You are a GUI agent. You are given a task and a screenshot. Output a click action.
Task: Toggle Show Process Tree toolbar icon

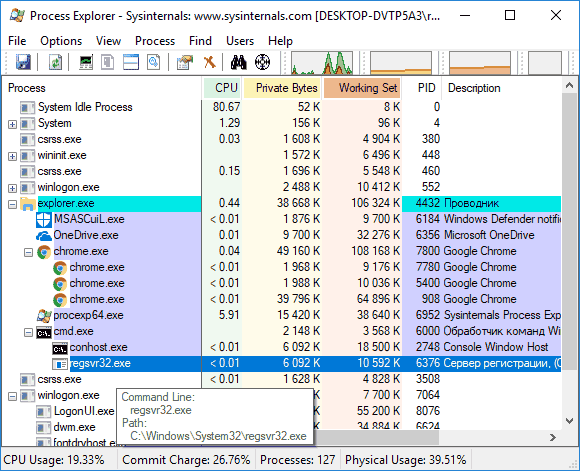pyautogui.click(x=108, y=62)
